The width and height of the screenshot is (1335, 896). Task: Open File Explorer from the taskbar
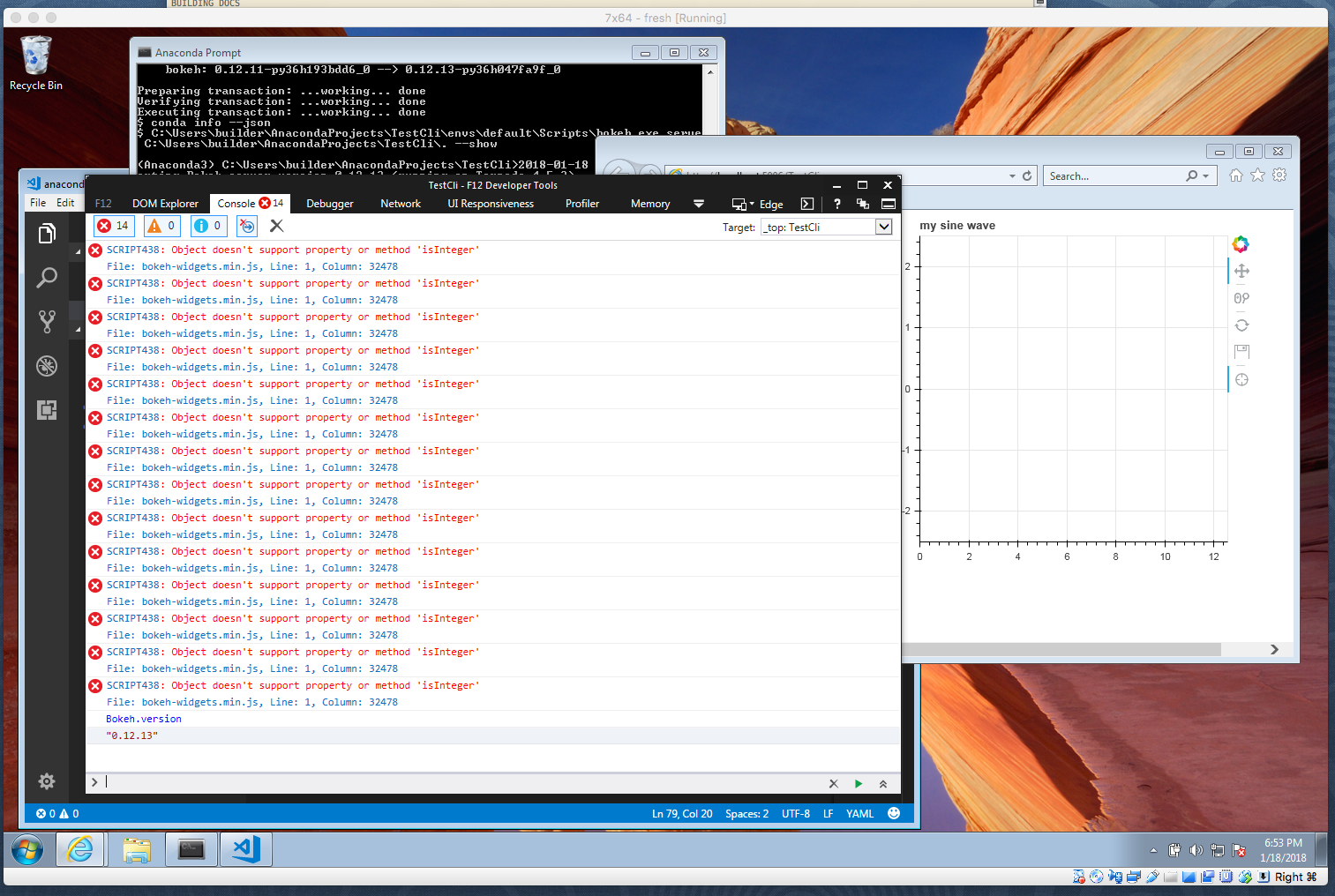tap(136, 850)
